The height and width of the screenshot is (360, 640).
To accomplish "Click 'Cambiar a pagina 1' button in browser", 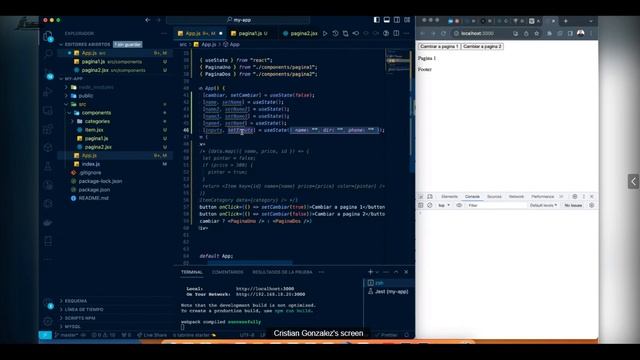I will pos(439,47).
